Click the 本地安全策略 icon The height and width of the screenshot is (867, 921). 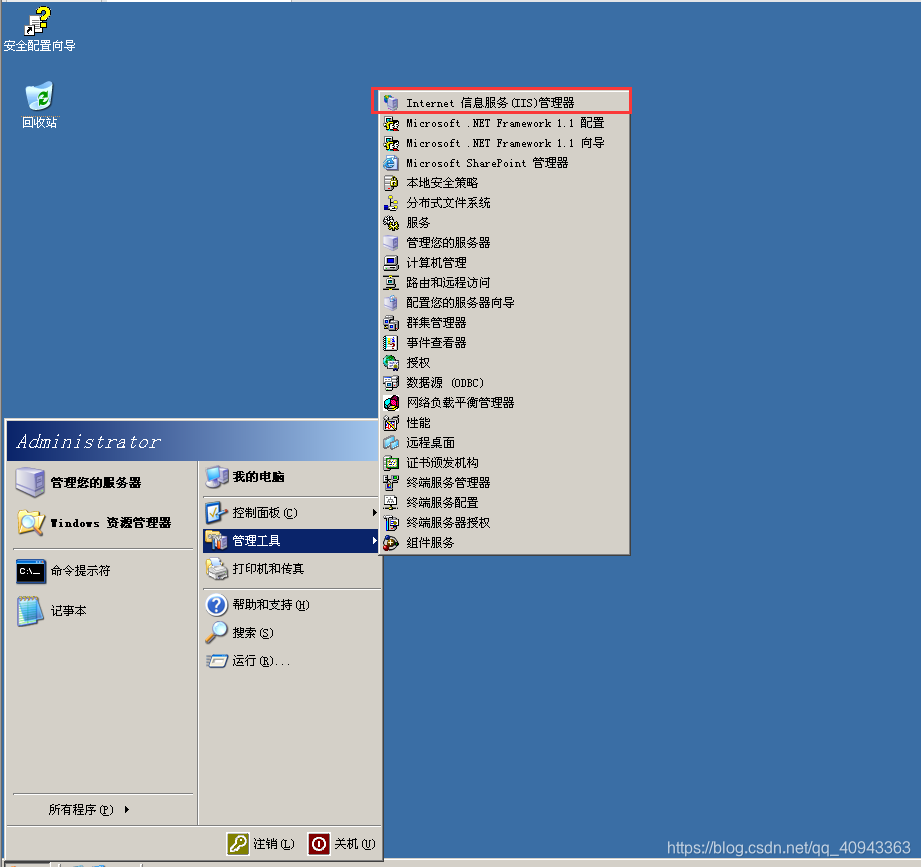(x=391, y=183)
